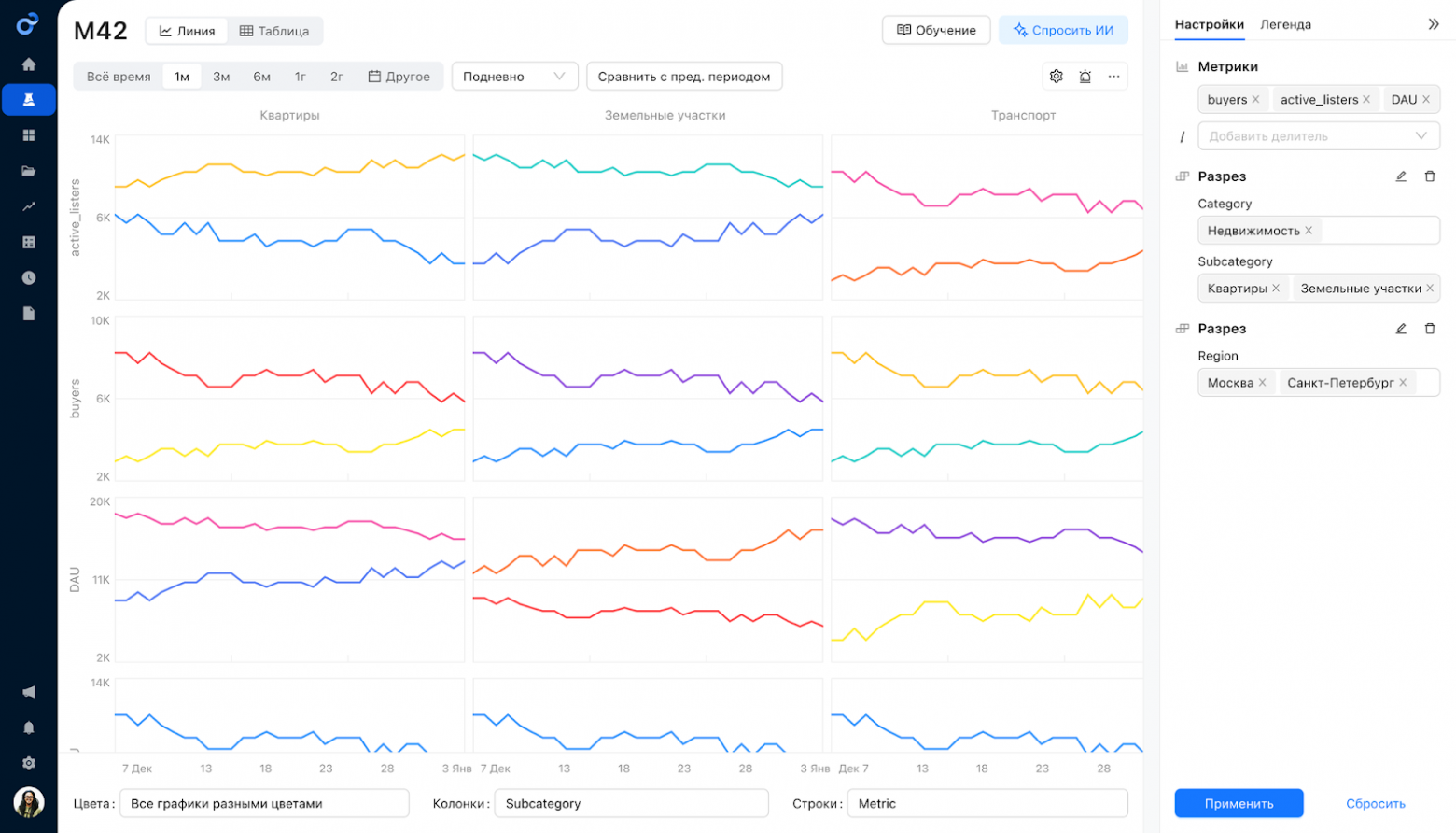This screenshot has height=833, width=1456.
Task: Open the notifications bell in sidebar
Action: pos(29,727)
